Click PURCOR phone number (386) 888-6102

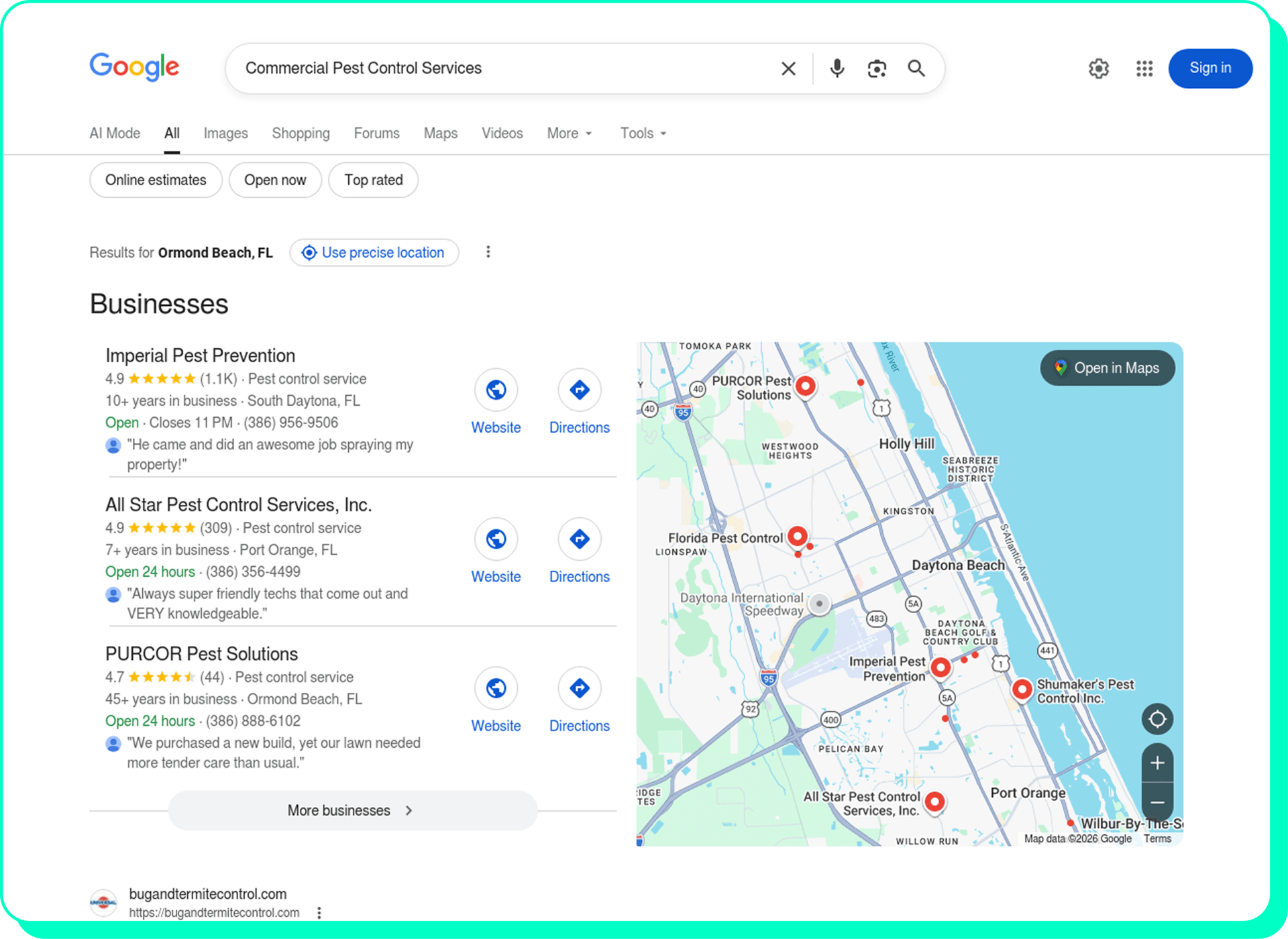(x=253, y=721)
